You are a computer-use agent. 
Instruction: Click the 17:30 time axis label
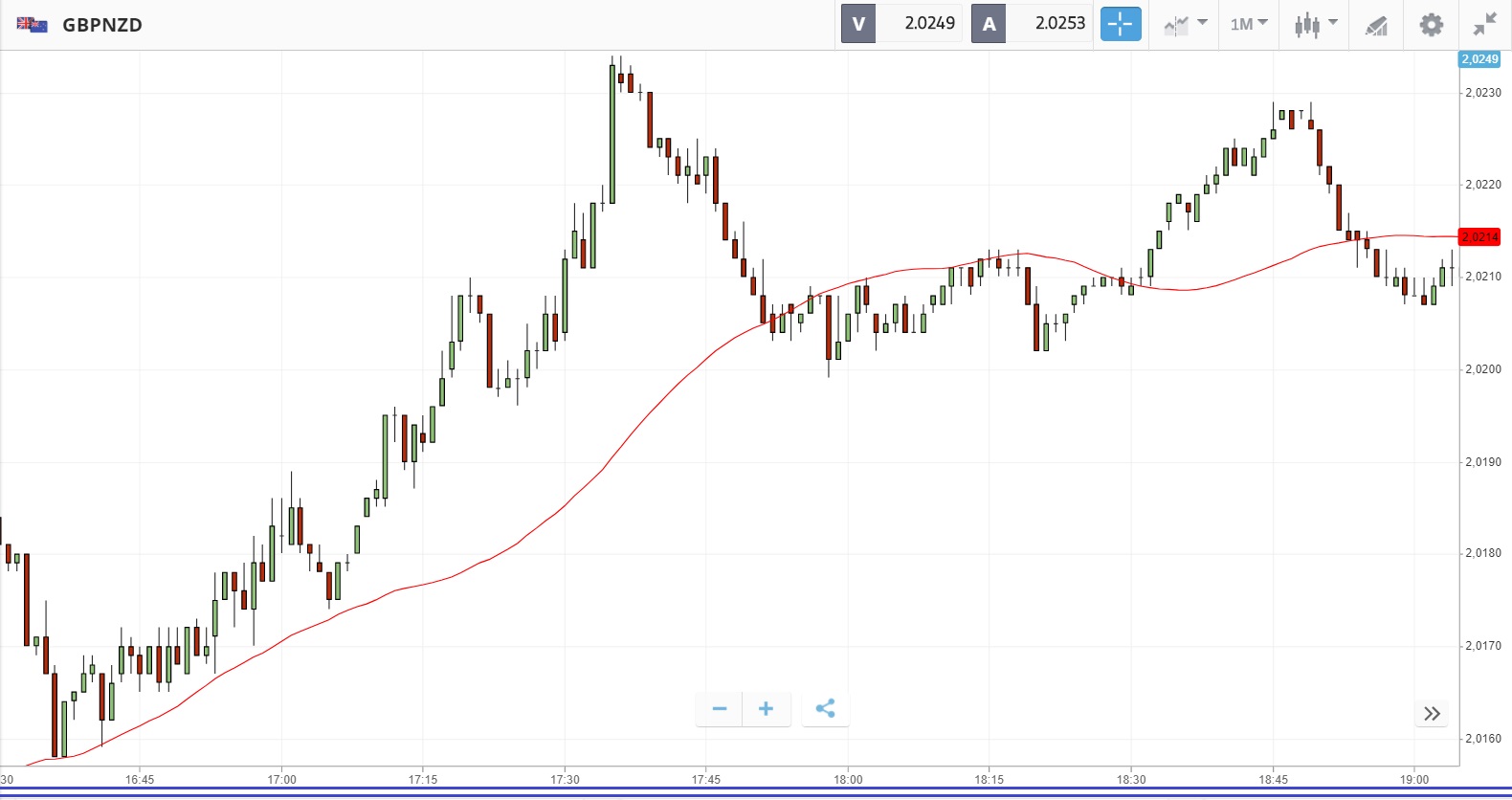coord(565,780)
